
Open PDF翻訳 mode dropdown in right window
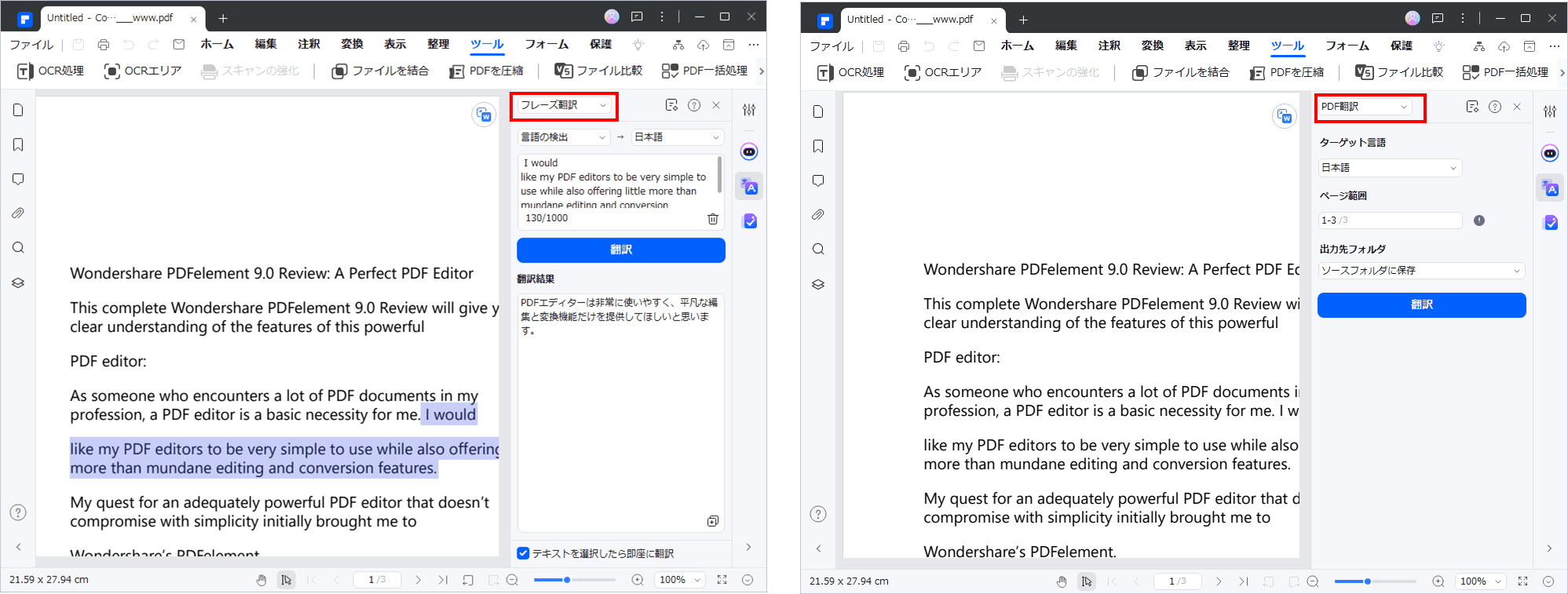pyautogui.click(x=1365, y=107)
